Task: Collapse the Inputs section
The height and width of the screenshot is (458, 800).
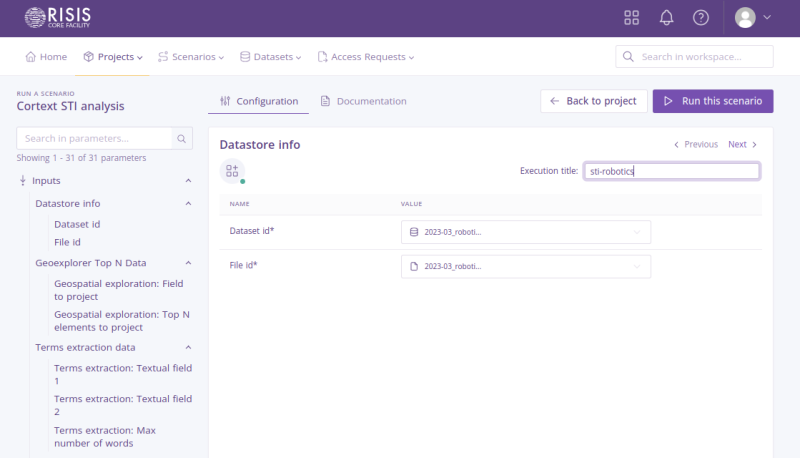Action: tap(188, 181)
